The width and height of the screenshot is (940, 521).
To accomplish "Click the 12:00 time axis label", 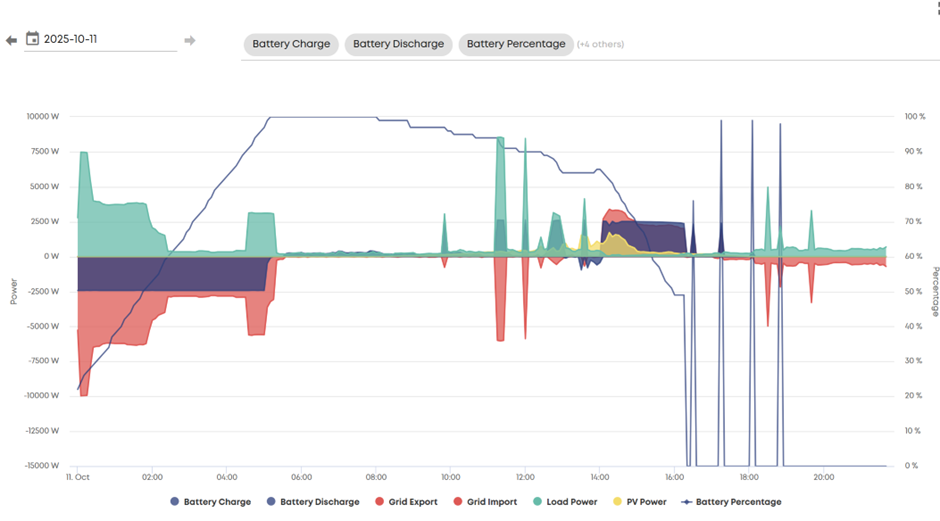I will [x=525, y=477].
